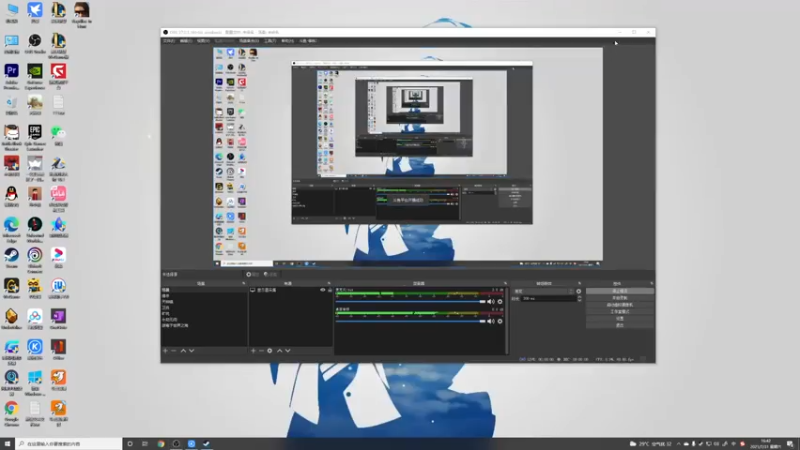Pop out the Scenes dock panel
Viewport: 800px width, 450px height.
(x=244, y=283)
